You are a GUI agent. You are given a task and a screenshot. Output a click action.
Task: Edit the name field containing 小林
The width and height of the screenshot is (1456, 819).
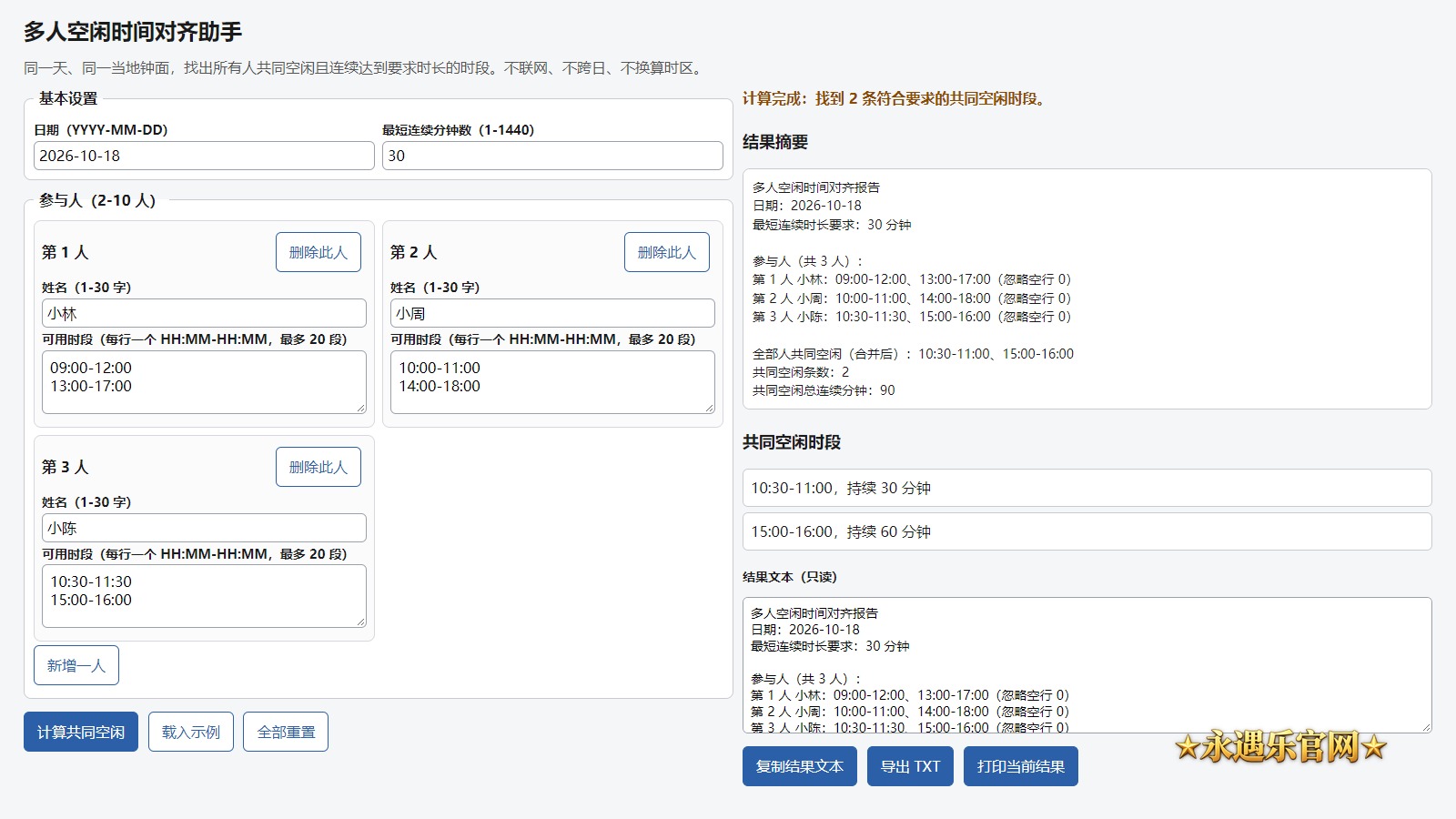pyautogui.click(x=204, y=313)
